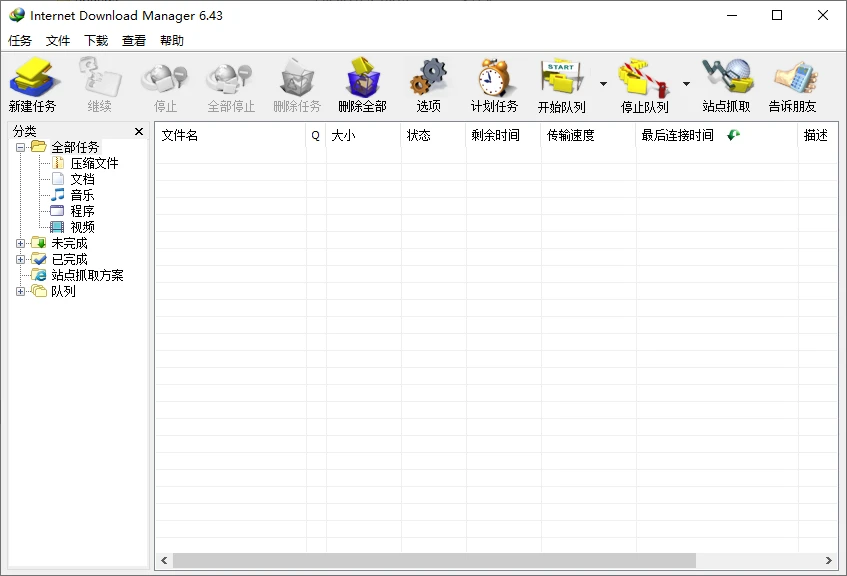Click the 开始队列 start icon
The image size is (847, 576).
point(562,78)
